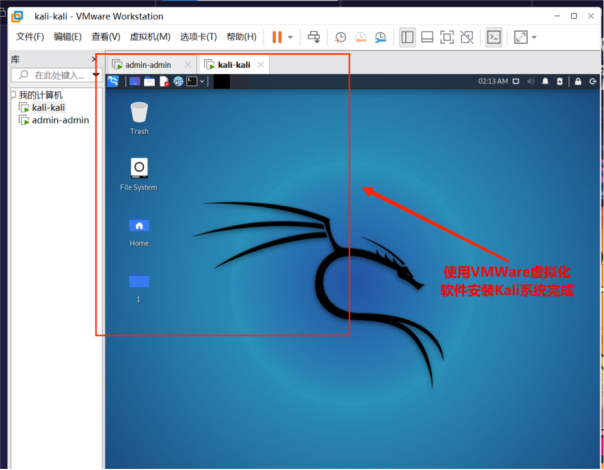Open the snapshot manager icon

pyautogui.click(x=381, y=37)
